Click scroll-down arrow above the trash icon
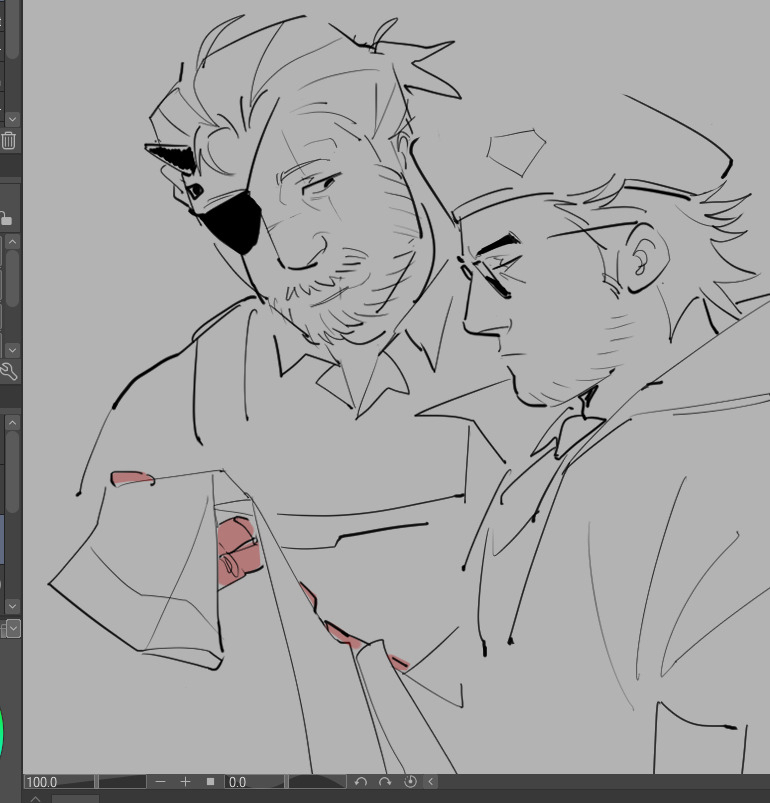The width and height of the screenshot is (770, 803). [12, 119]
